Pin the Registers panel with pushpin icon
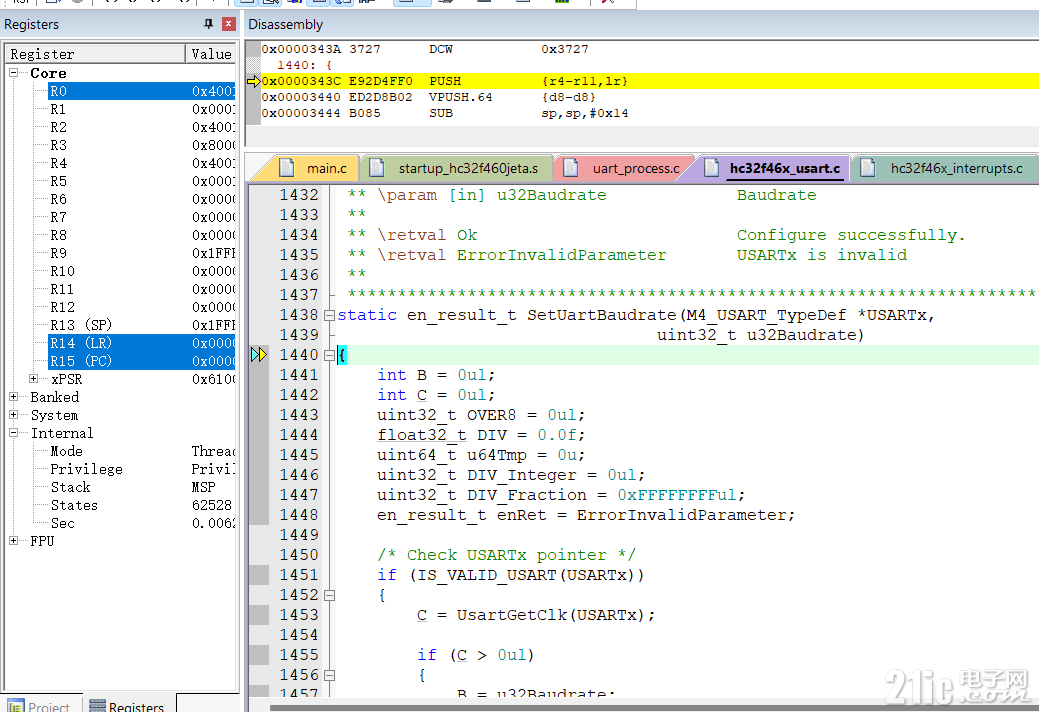This screenshot has height=712, width=1039. (x=209, y=24)
